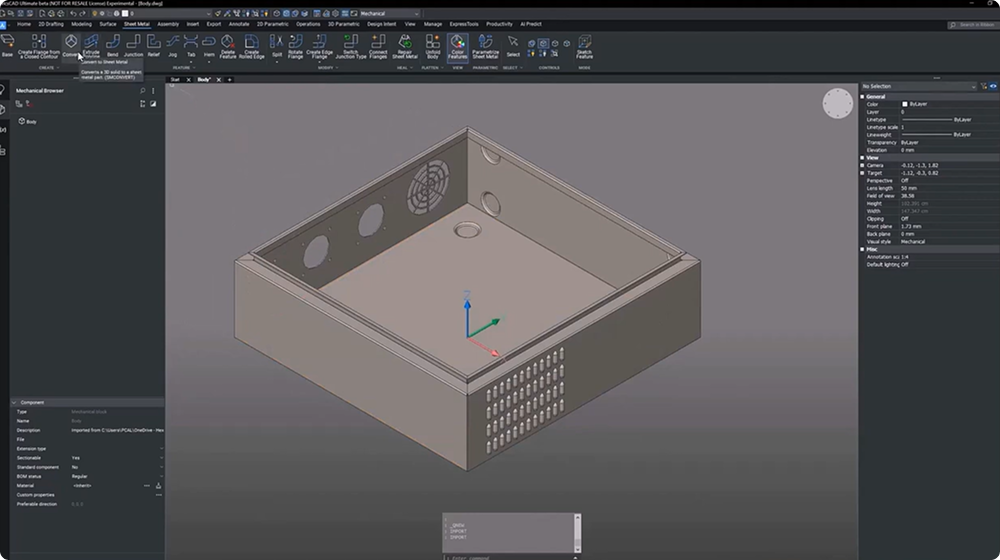The image size is (1000, 560).
Task: Switch to the Assembly ribbon tab
Action: tap(168, 24)
